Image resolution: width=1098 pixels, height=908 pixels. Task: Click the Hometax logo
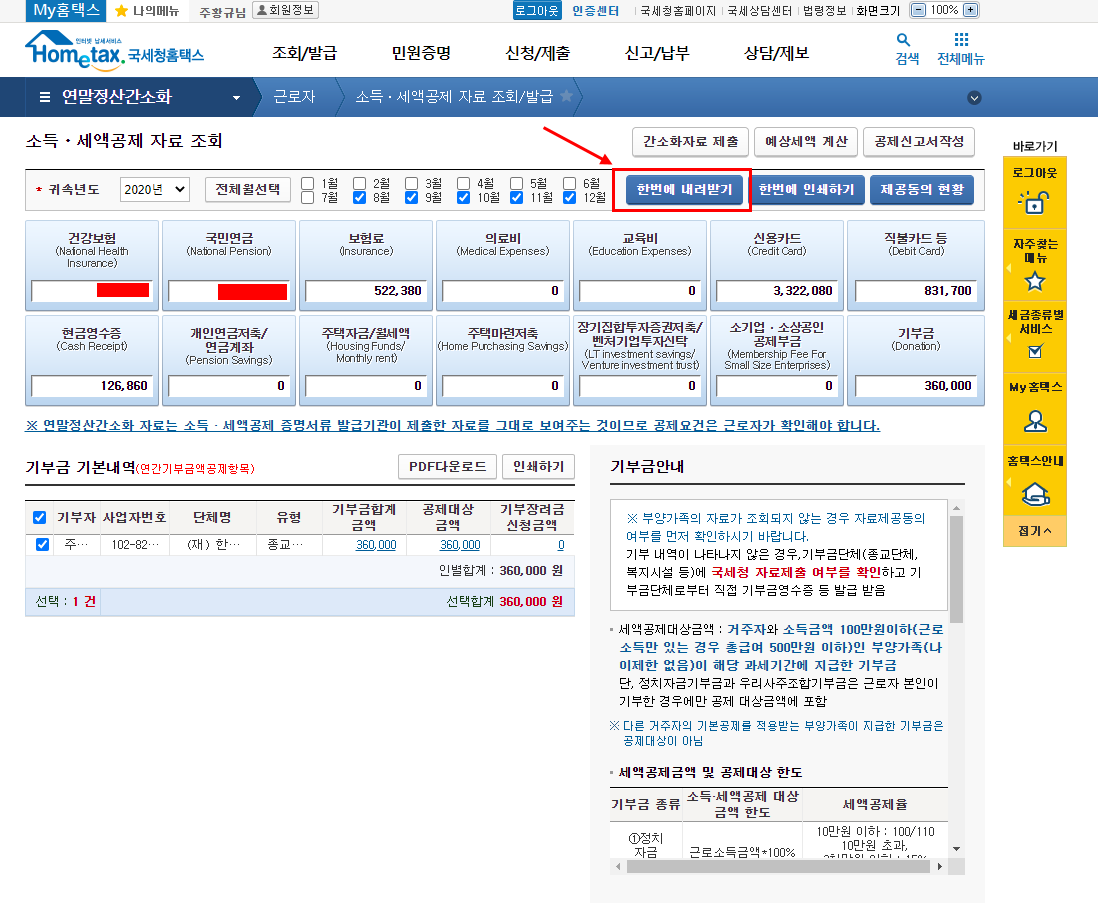coord(114,50)
